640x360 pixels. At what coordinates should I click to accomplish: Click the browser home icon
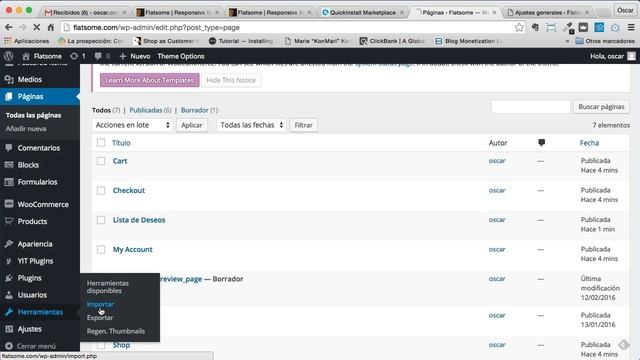point(51,27)
